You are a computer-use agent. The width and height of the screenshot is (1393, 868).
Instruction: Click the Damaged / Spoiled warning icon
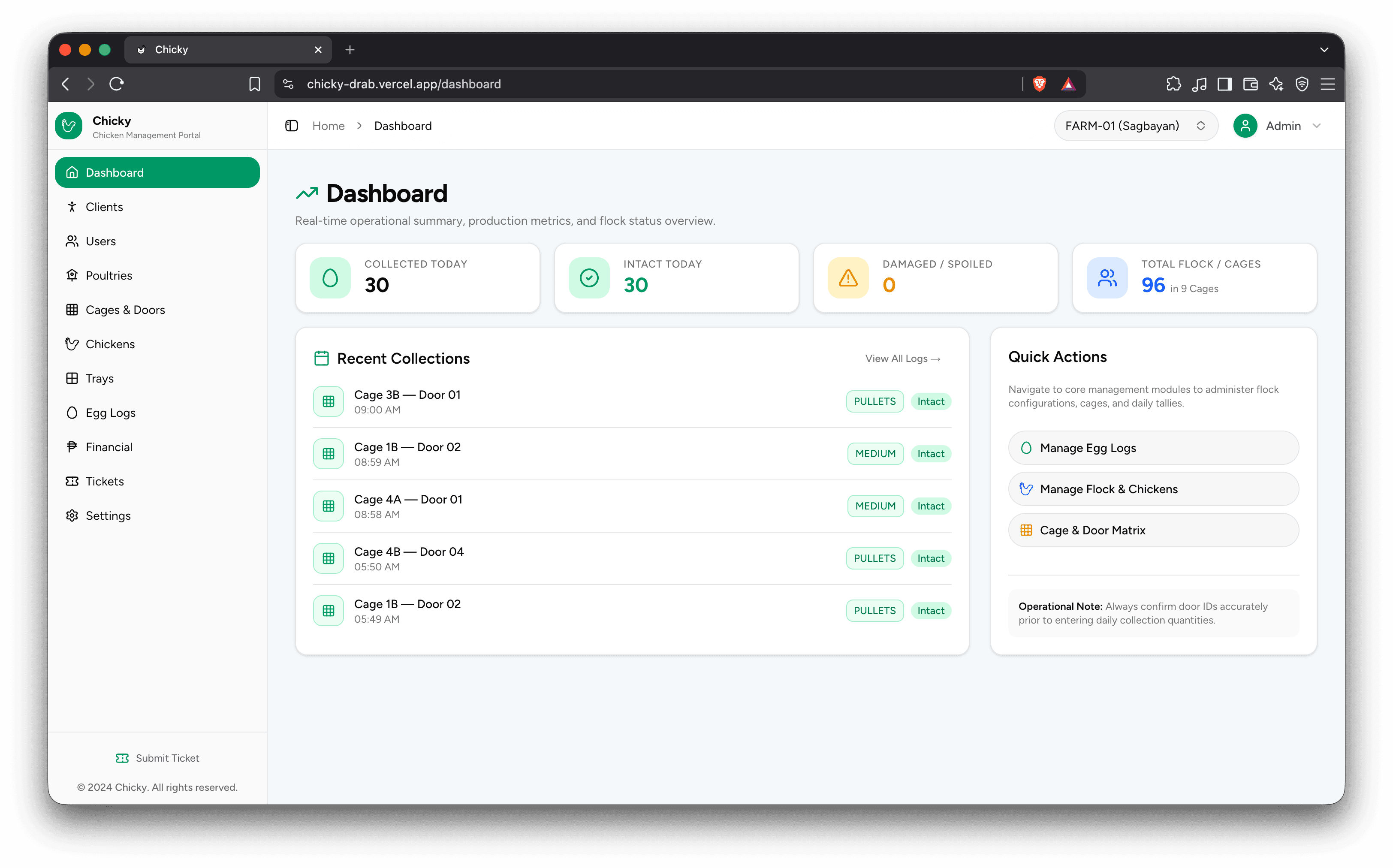[848, 278]
